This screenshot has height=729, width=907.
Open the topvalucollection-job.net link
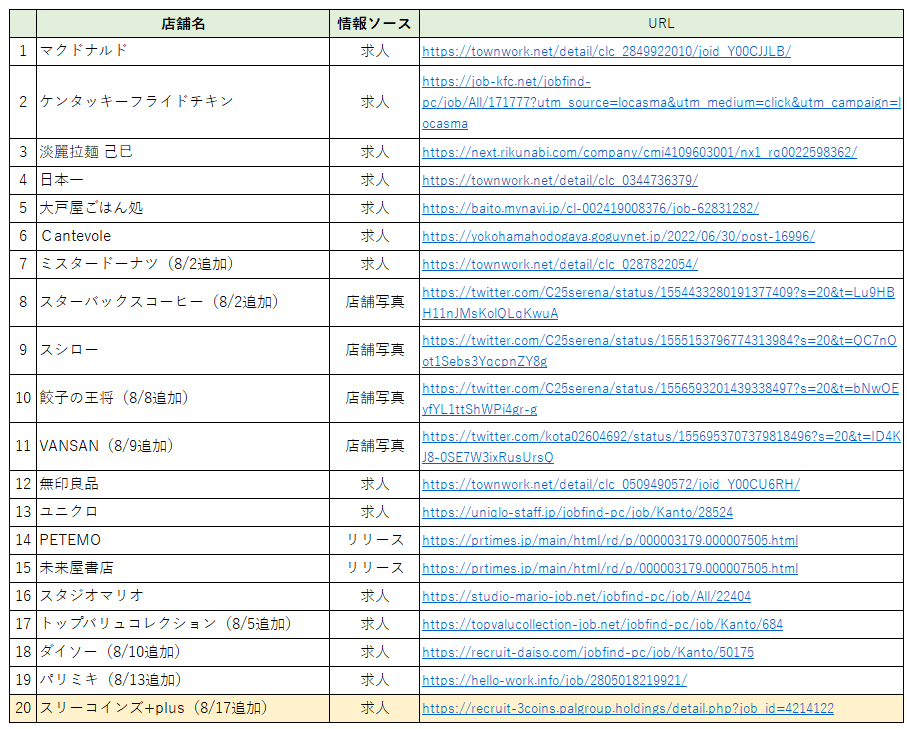(x=602, y=625)
